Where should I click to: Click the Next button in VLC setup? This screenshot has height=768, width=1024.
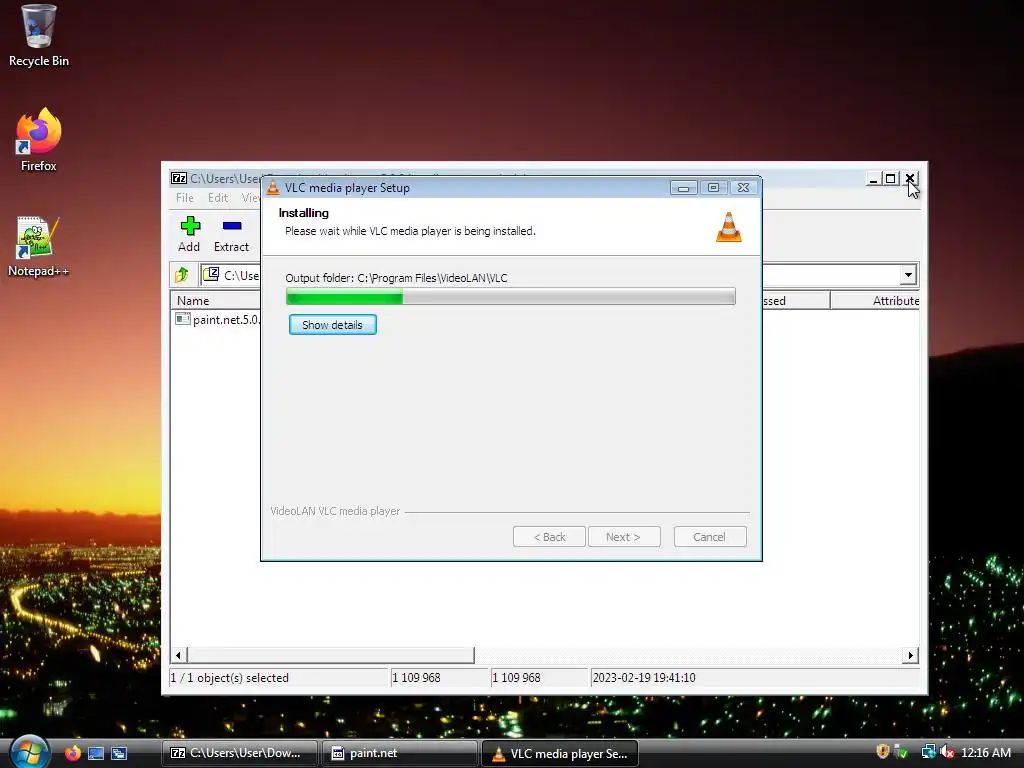point(624,537)
